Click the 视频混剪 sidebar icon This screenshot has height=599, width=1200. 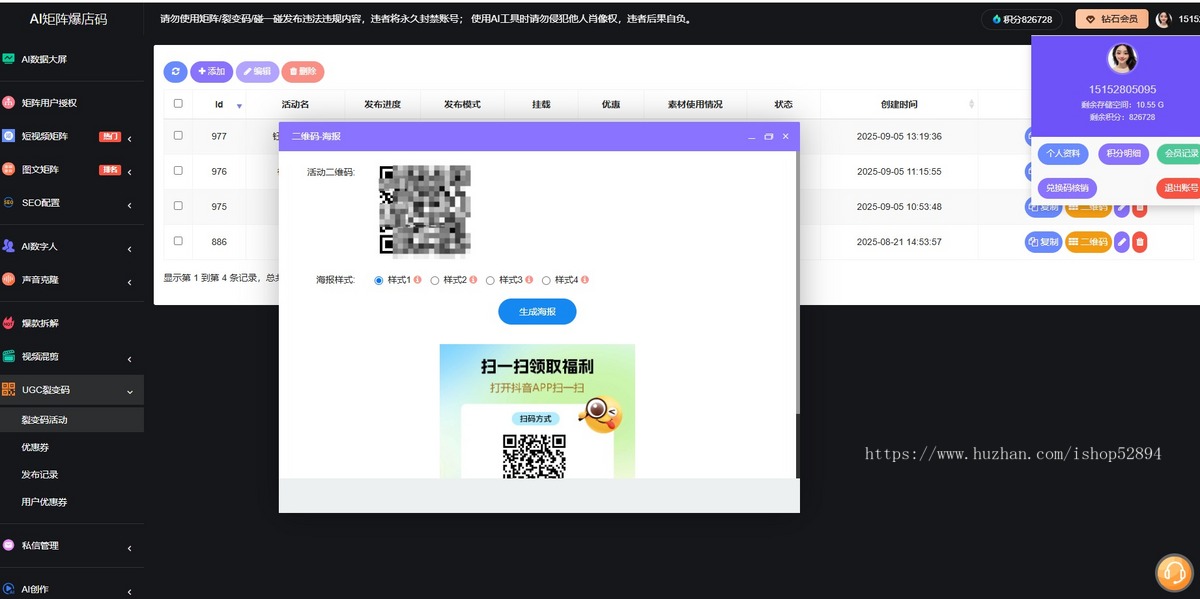(9, 356)
